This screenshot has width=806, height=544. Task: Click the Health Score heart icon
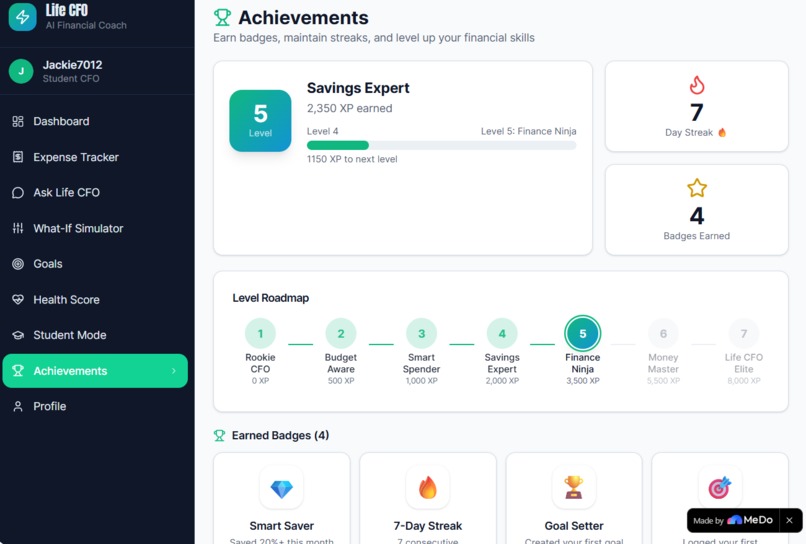point(18,299)
